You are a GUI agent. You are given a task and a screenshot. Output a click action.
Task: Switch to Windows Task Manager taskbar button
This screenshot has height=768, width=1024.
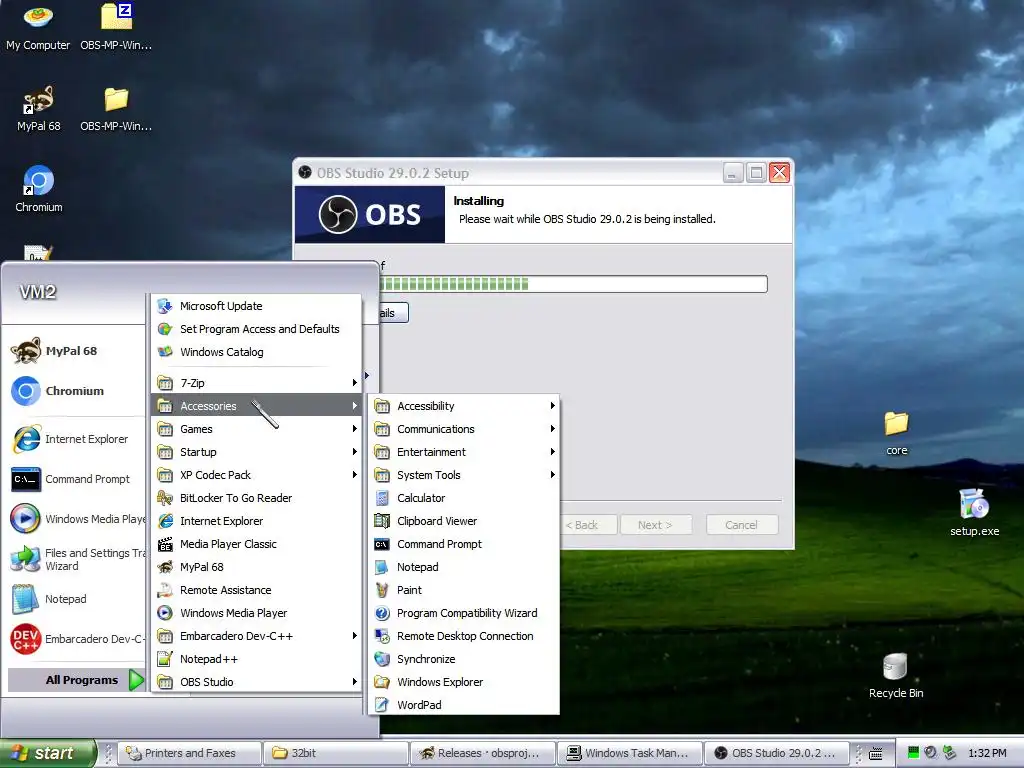point(630,753)
